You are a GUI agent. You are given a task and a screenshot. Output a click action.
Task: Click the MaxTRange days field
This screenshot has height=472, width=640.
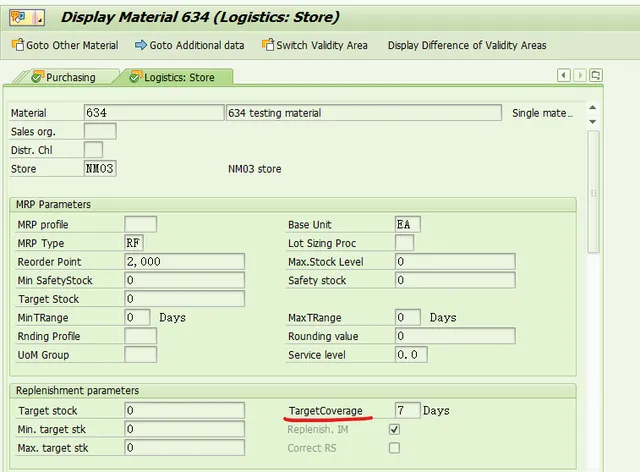(408, 317)
